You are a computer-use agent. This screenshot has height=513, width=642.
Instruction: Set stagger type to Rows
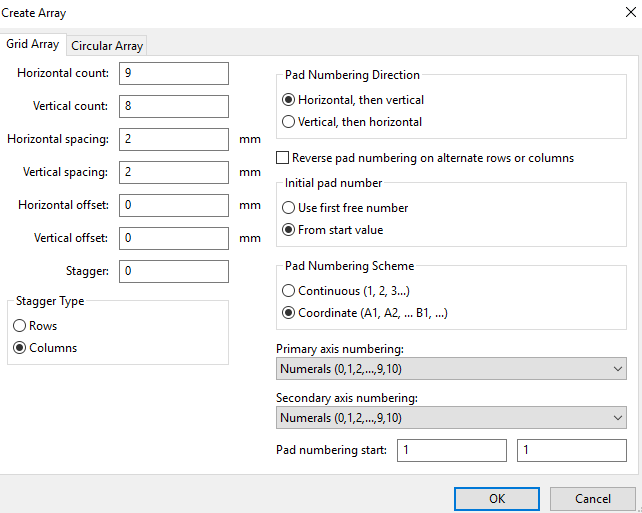coord(20,326)
